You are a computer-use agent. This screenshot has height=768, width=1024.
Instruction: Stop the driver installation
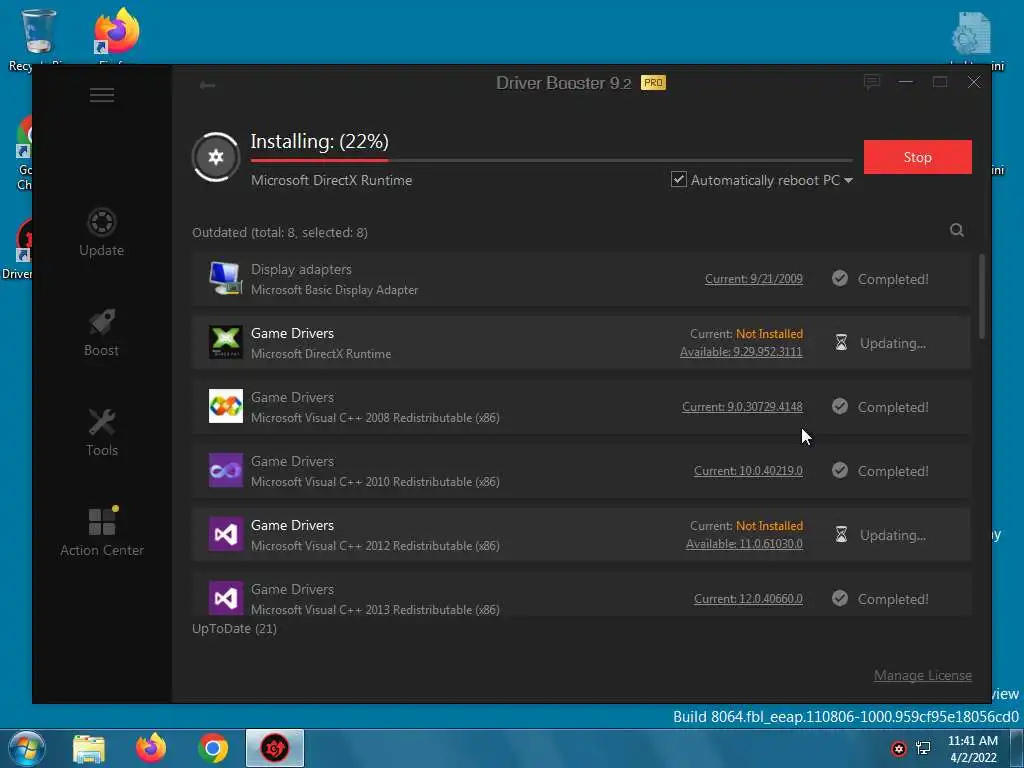coord(918,157)
